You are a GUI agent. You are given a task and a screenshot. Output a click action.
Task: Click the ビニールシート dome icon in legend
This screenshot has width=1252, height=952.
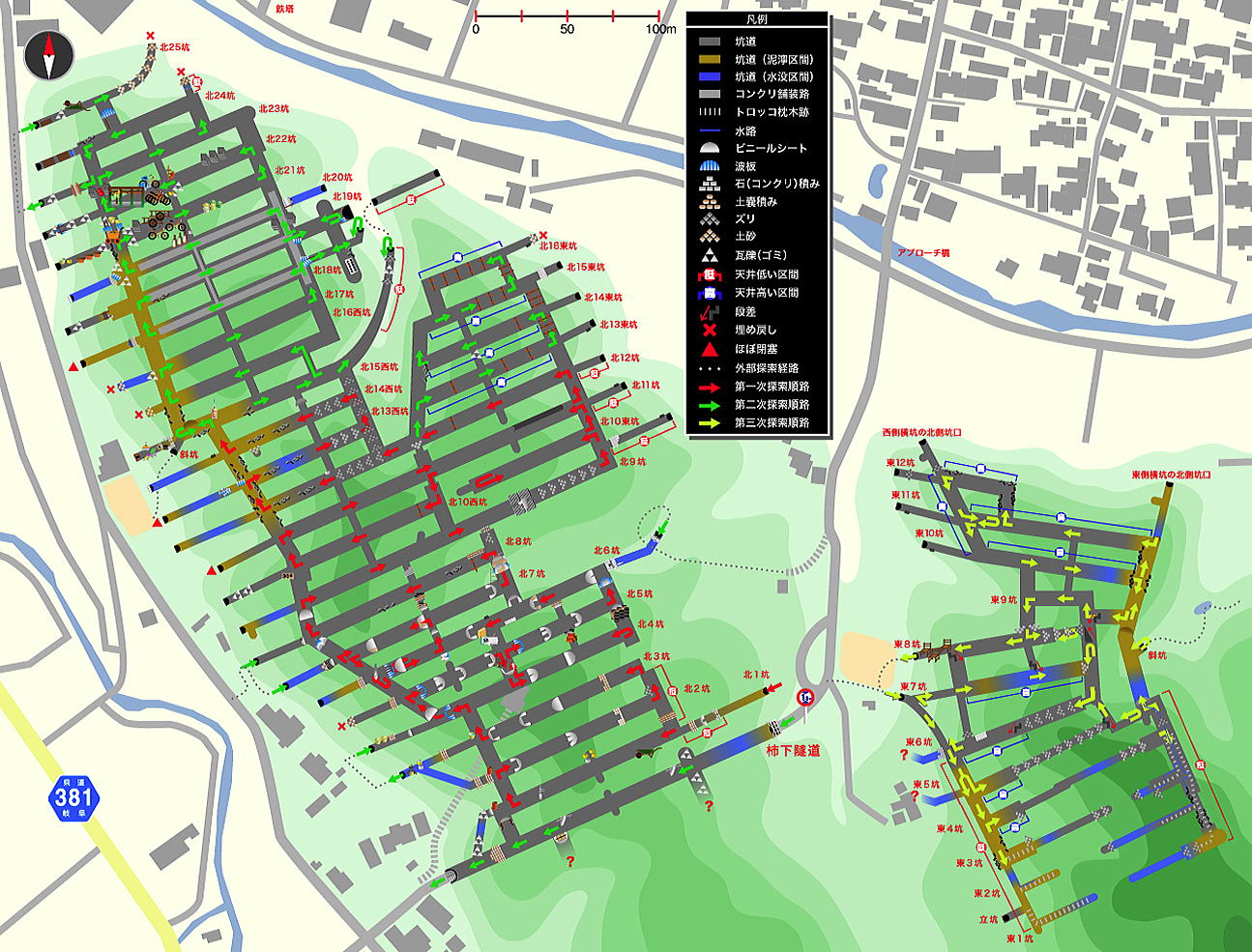710,149
